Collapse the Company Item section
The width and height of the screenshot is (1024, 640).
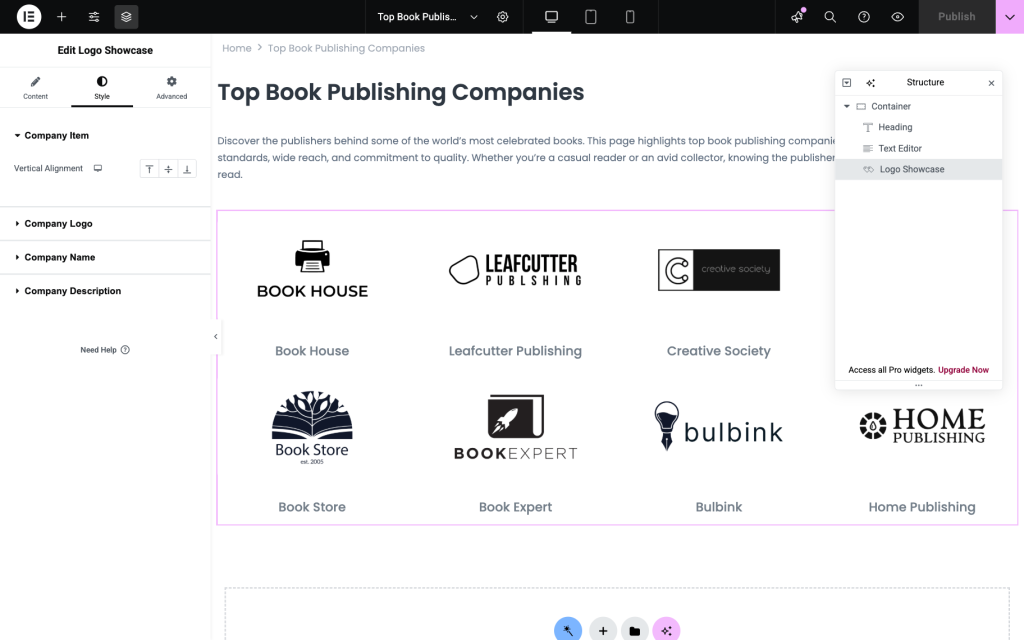(105, 135)
